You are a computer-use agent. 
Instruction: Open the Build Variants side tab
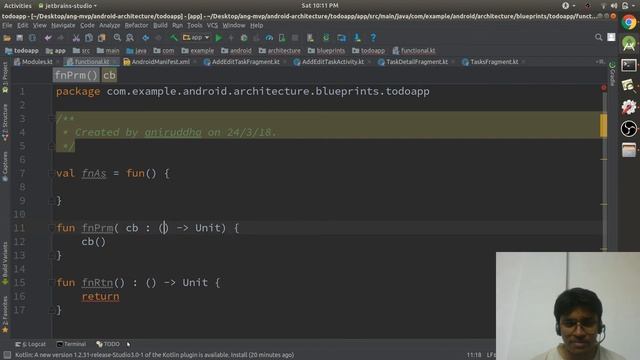5,263
